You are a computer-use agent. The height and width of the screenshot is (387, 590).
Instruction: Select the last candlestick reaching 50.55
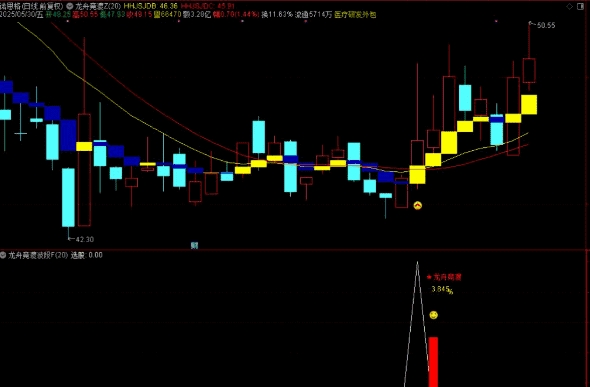[x=529, y=56]
